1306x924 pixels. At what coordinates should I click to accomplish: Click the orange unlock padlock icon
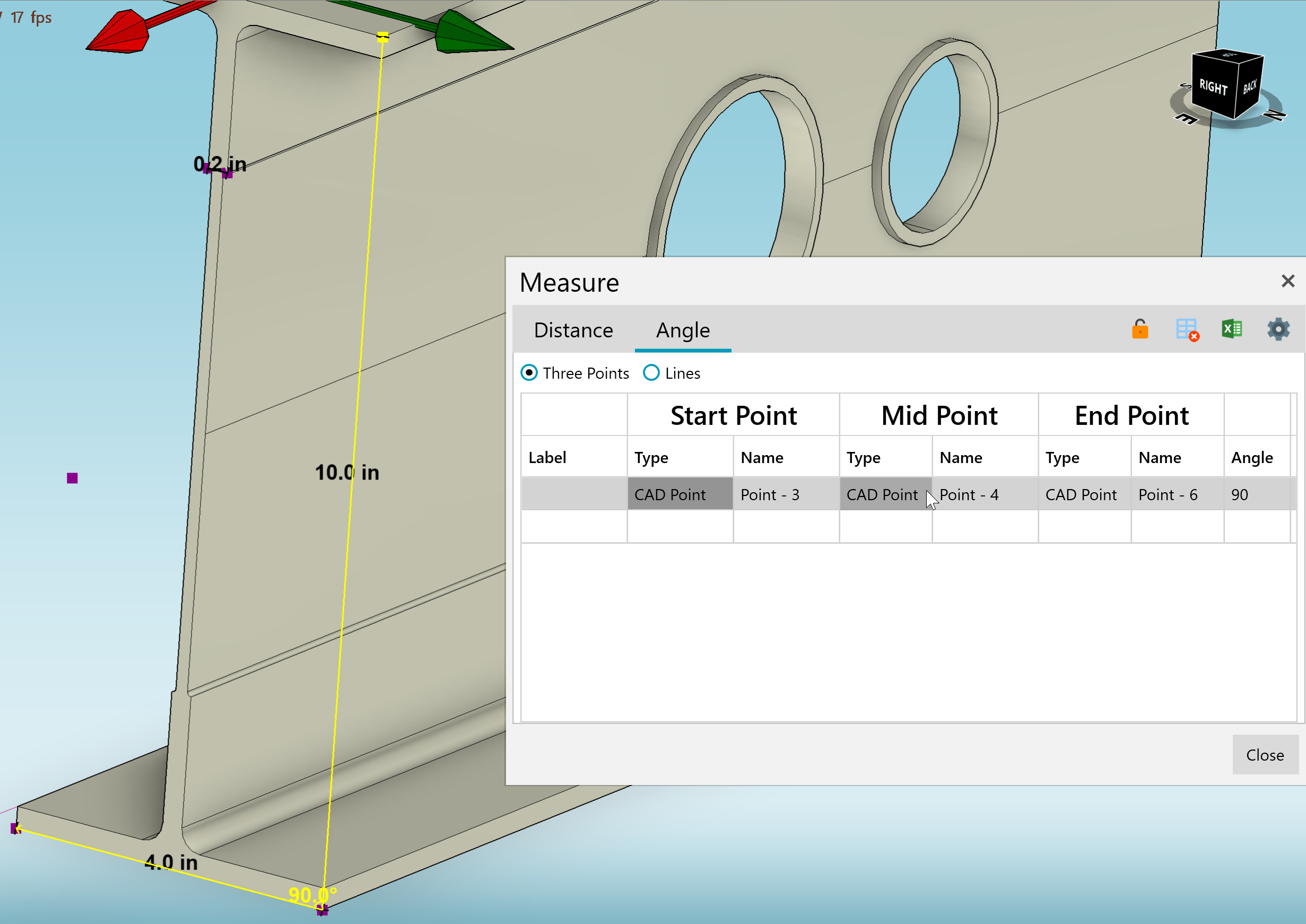click(1140, 329)
